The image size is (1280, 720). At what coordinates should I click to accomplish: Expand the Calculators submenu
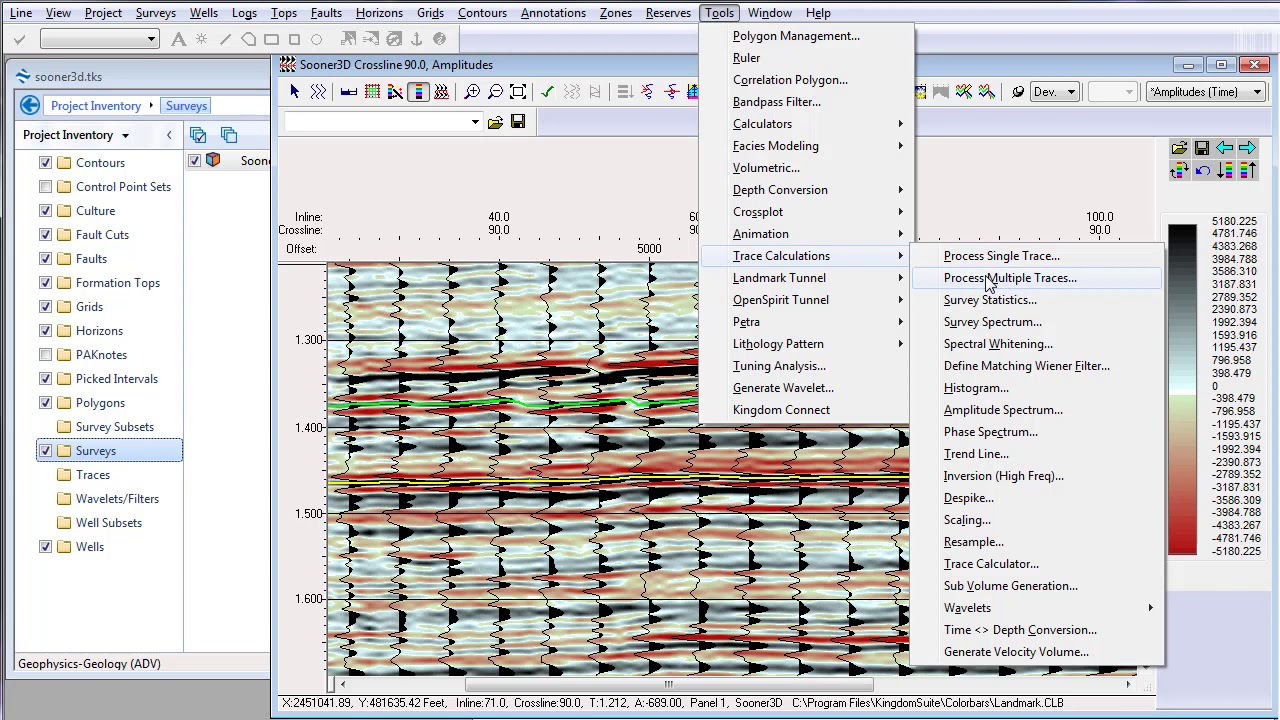(805, 124)
